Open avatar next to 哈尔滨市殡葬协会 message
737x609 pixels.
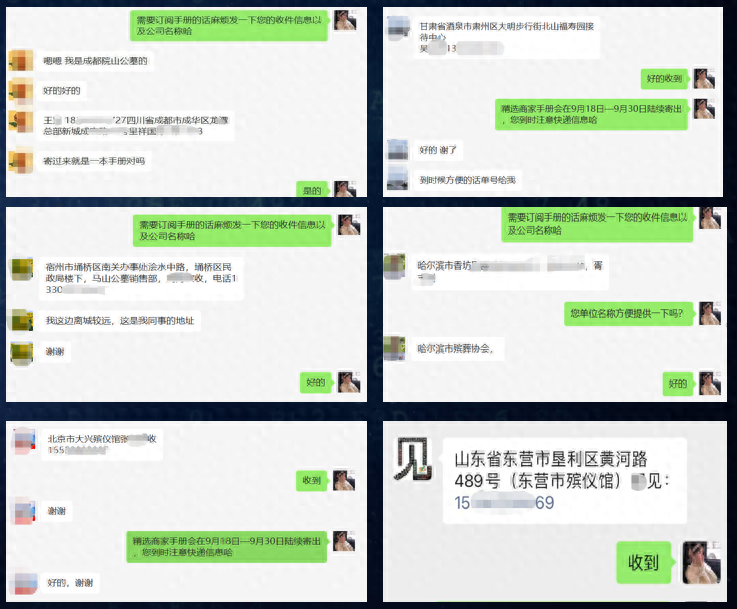point(394,348)
